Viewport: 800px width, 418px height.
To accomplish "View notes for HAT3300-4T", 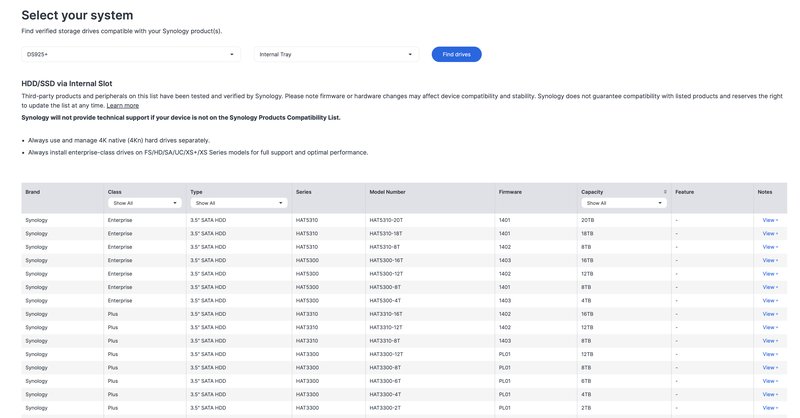I will coord(770,395).
